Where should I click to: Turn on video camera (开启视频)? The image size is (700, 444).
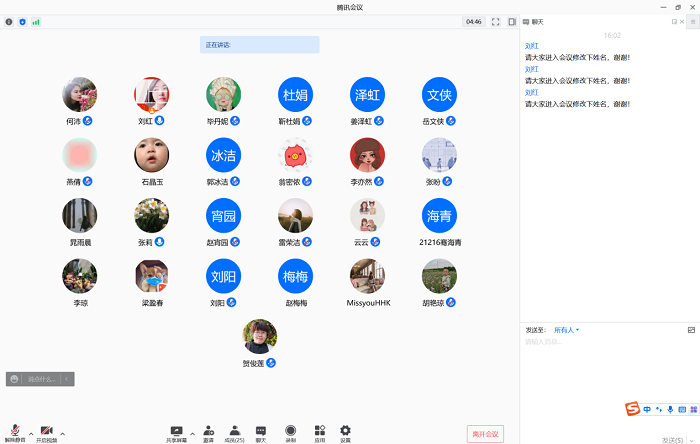[x=46, y=431]
